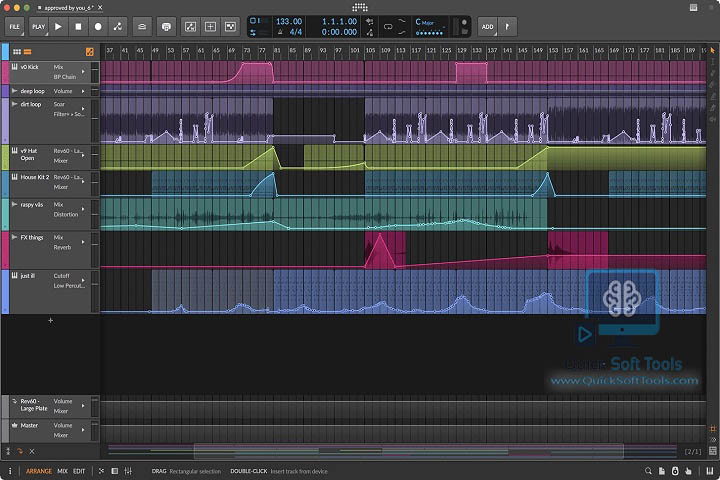Toggle the arranger loop button
This screenshot has width=720, height=480.
click(388, 27)
